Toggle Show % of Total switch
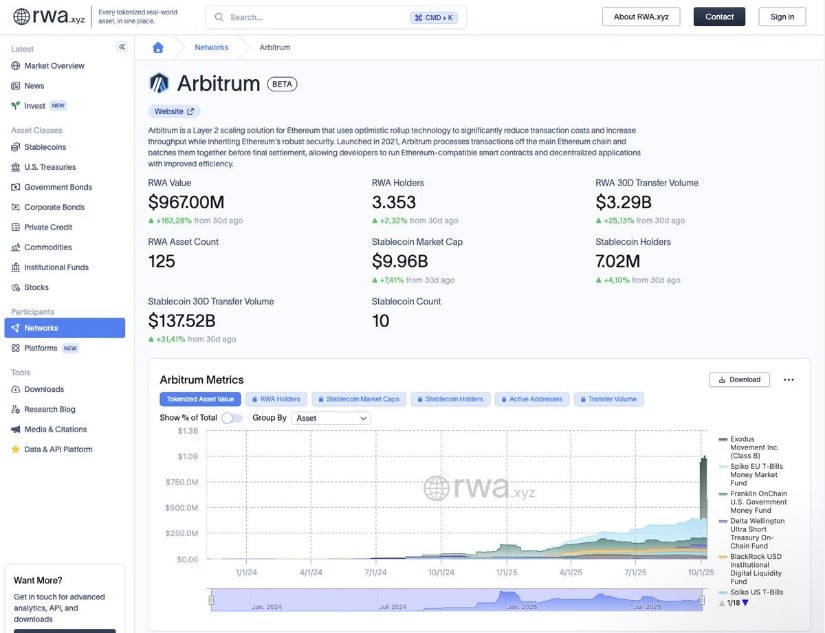The image size is (825, 633). coord(231,418)
